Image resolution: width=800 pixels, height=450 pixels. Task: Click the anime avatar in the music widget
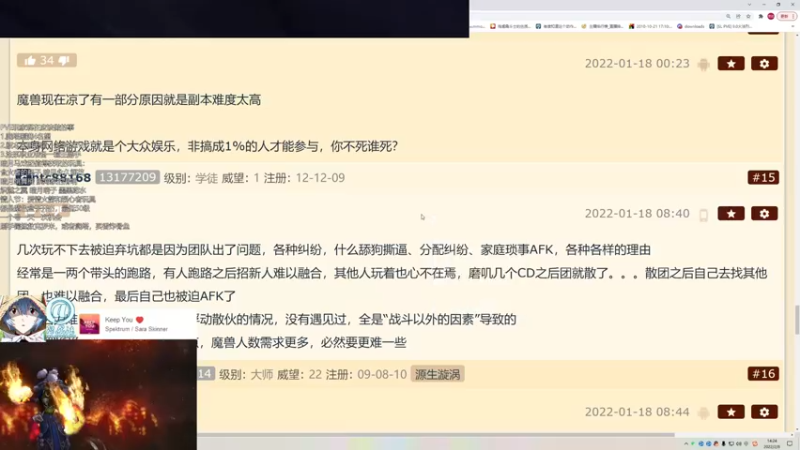pos(23,317)
